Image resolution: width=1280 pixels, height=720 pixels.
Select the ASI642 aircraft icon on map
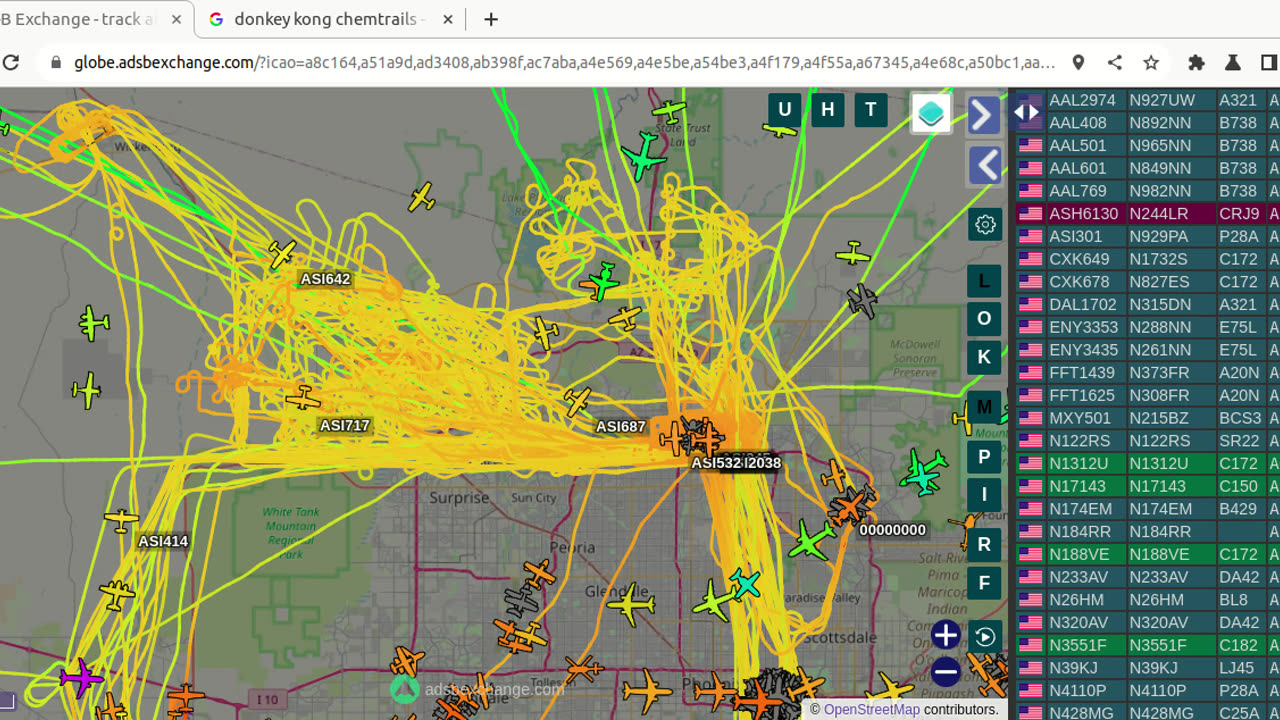pyautogui.click(x=282, y=253)
